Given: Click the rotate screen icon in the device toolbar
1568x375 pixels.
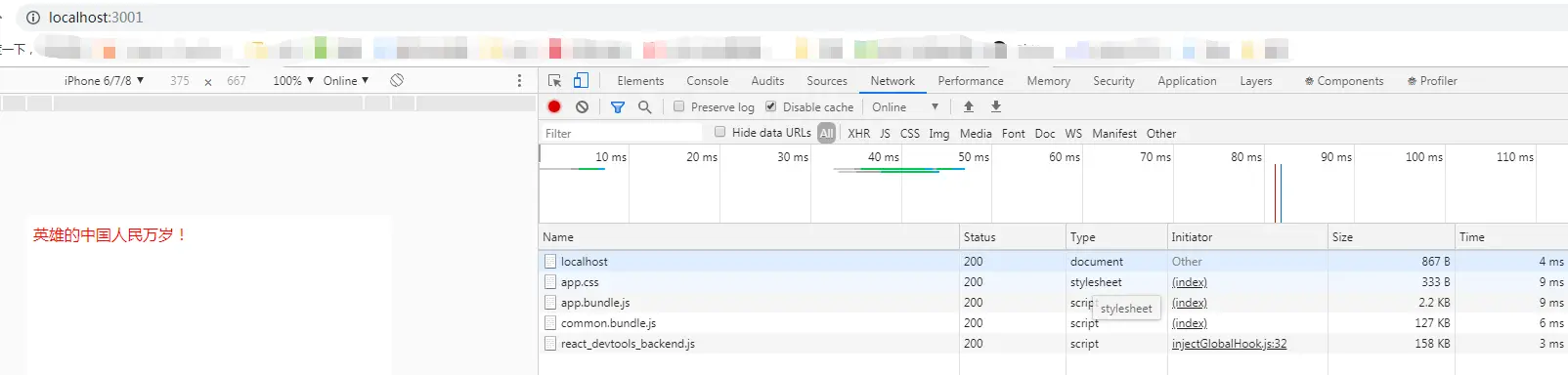Looking at the screenshot, I should (x=397, y=80).
